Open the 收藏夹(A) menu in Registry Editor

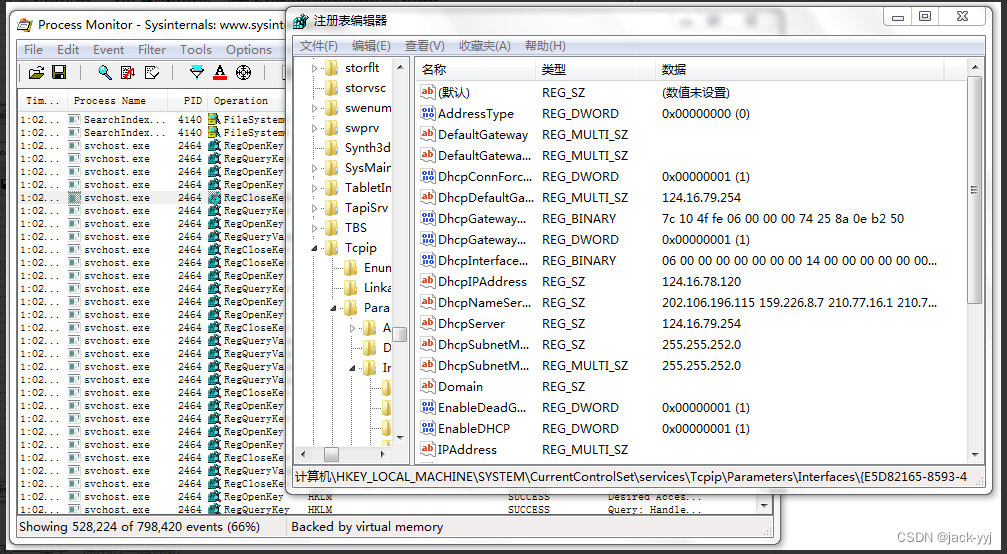click(485, 46)
